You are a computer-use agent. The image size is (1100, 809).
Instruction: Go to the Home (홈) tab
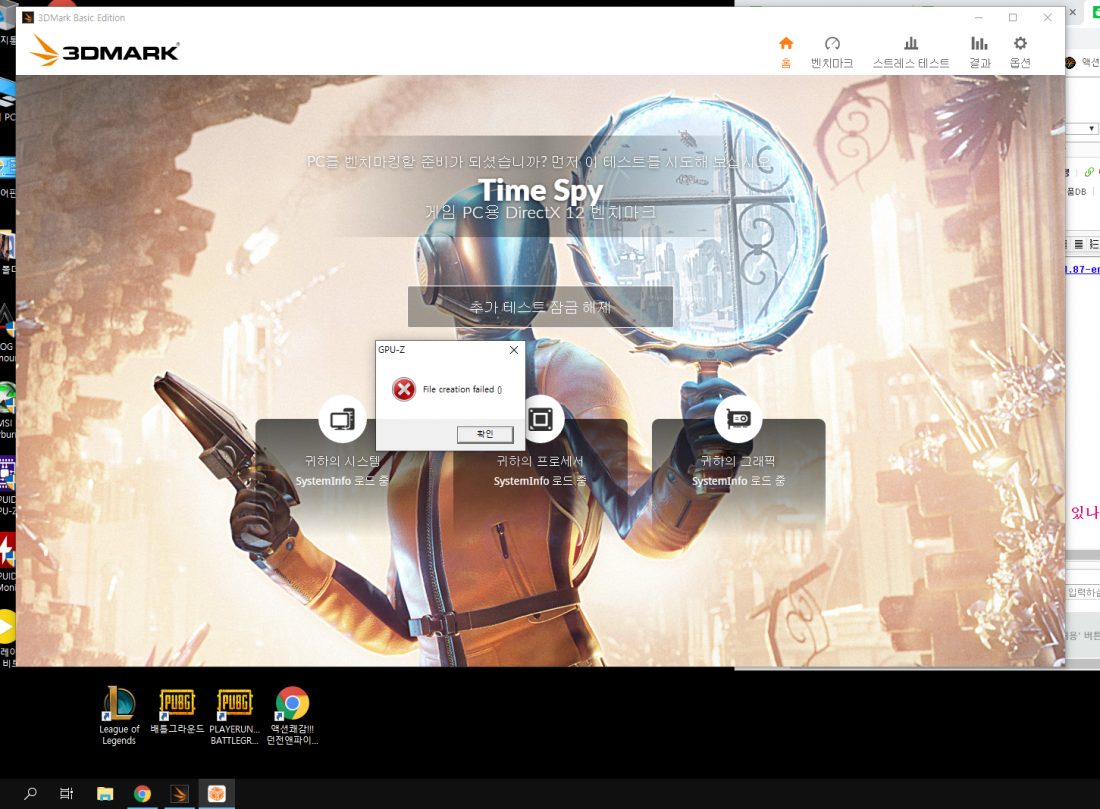(x=786, y=51)
